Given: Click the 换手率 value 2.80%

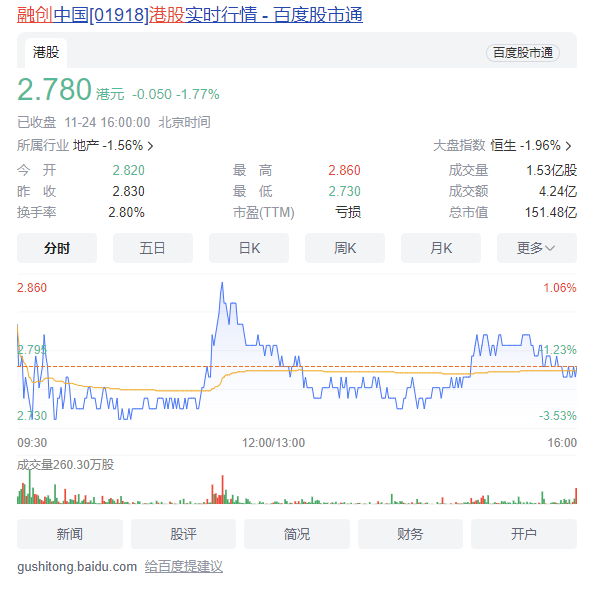Looking at the screenshot, I should (126, 213).
